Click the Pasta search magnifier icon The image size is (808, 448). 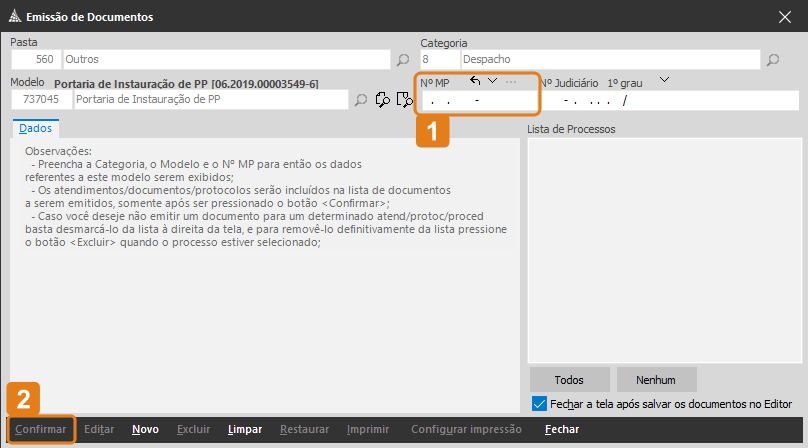[x=403, y=60]
